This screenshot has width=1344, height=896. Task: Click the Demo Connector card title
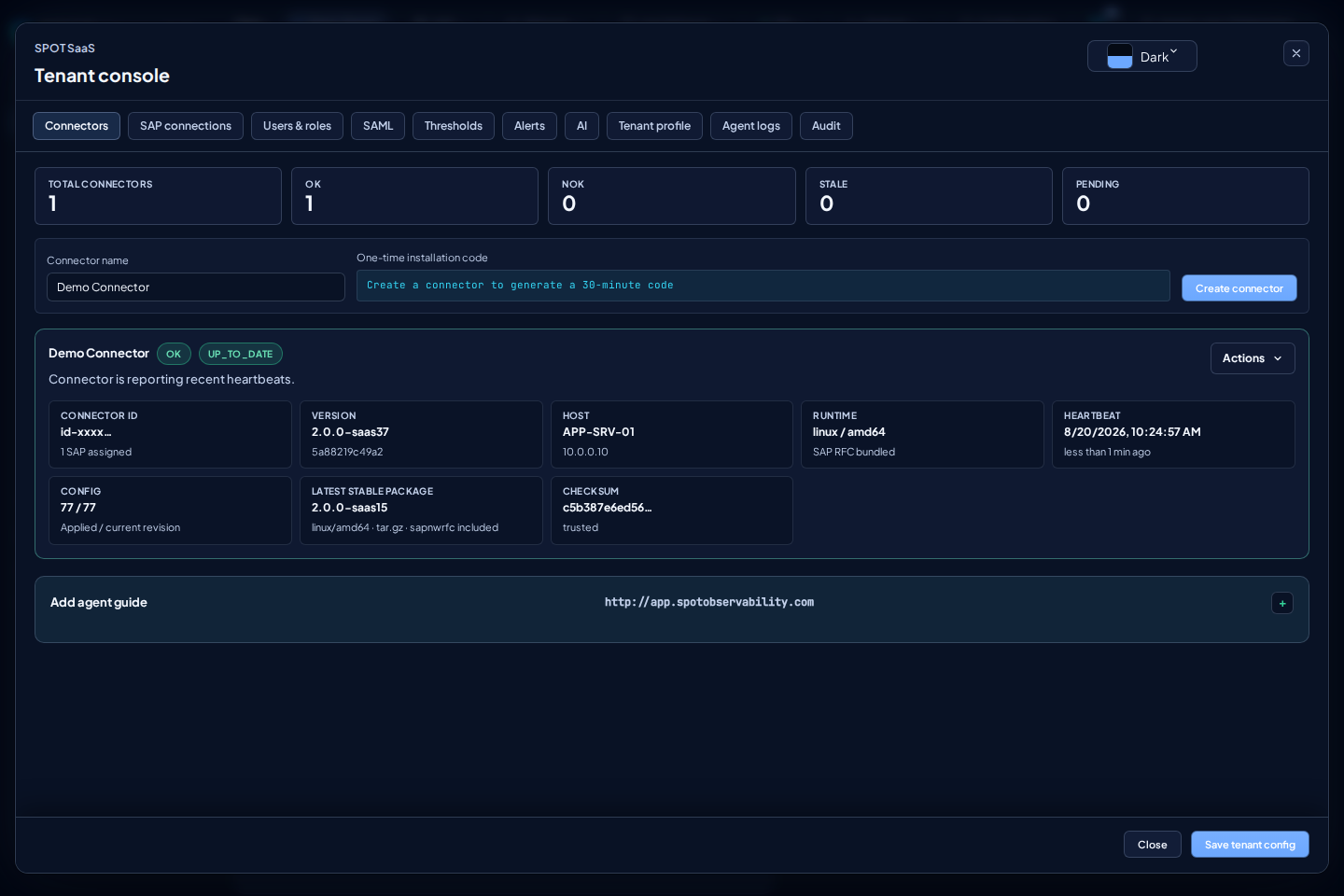(x=99, y=354)
